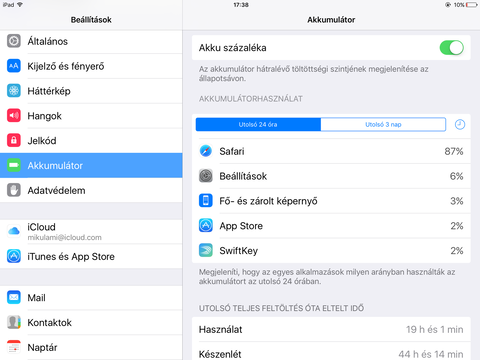Tap the UTOLSÓ TELJES FELTÖLTÉS ÓTA ELTELT IDŐ header
480x360 pixels.
tap(281, 308)
